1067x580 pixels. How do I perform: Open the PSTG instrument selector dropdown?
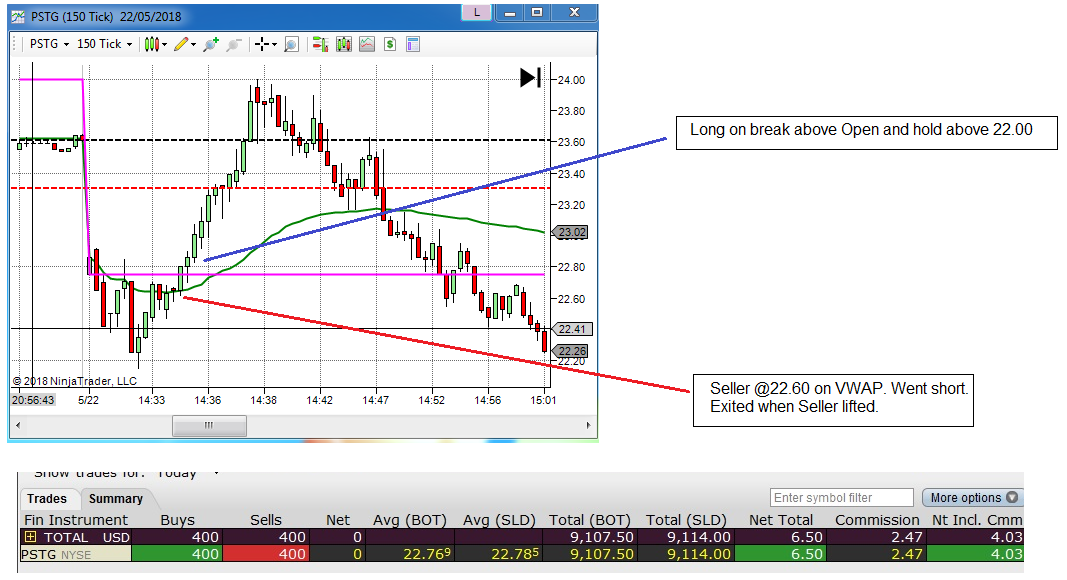pos(49,44)
